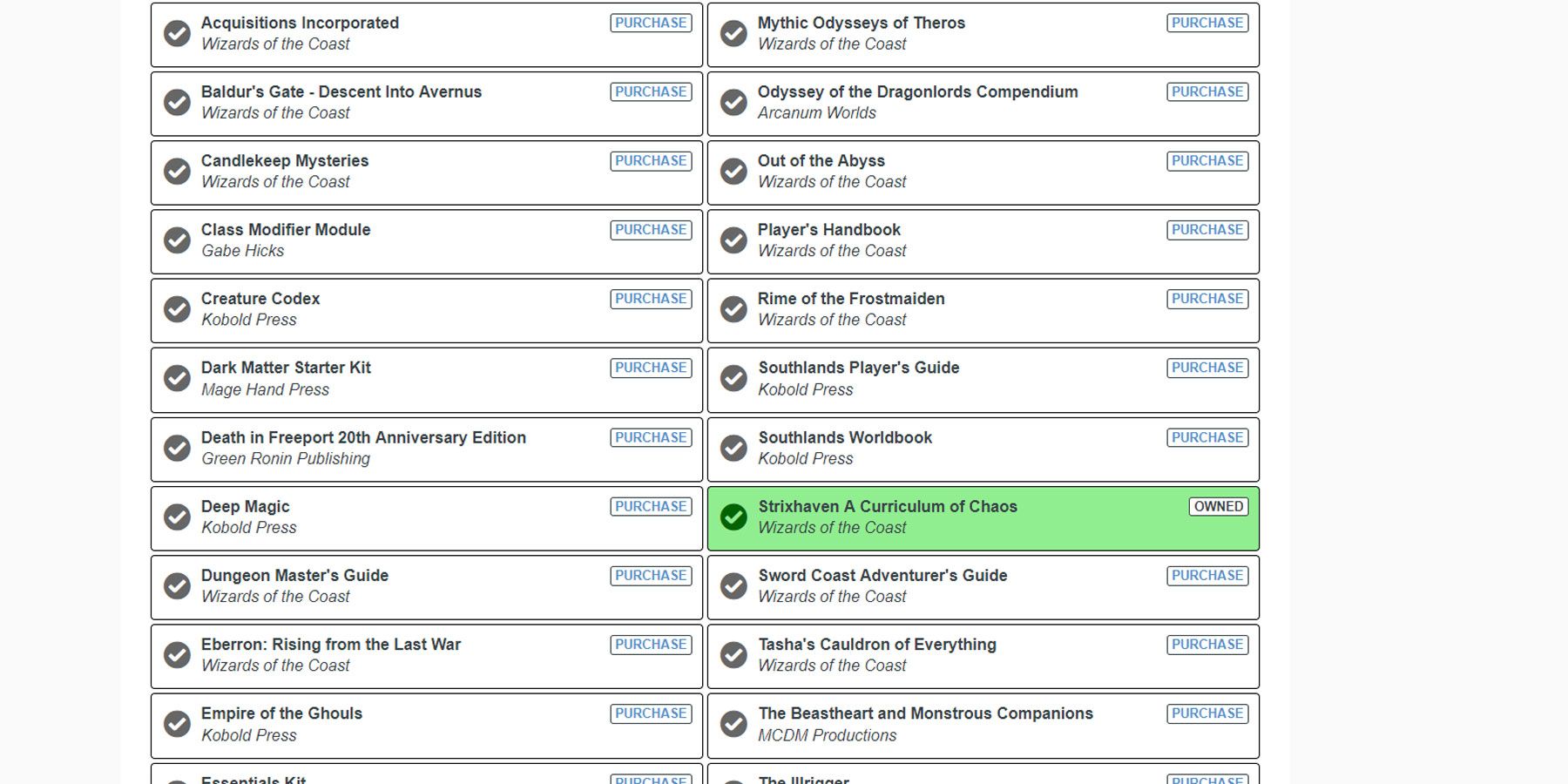This screenshot has height=784, width=1568.
Task: Uncheck the Candlekeep Mysteries module
Action: tap(178, 172)
